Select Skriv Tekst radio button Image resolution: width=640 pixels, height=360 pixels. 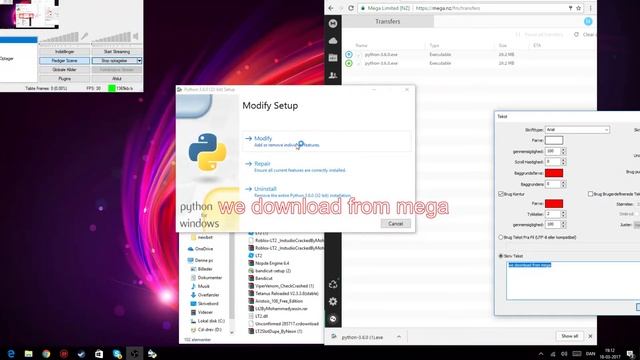501,256
